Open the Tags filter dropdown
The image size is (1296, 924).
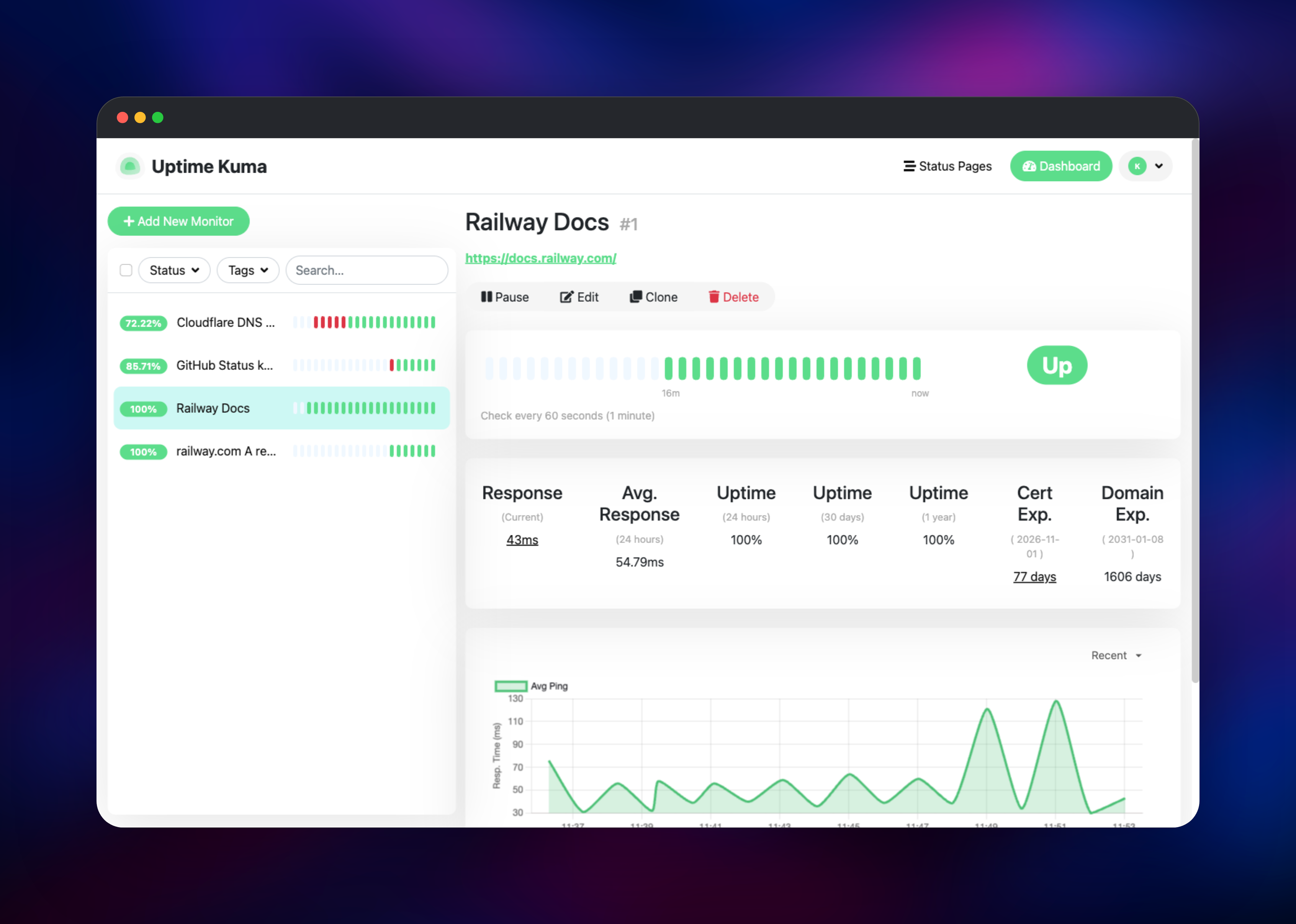248,270
